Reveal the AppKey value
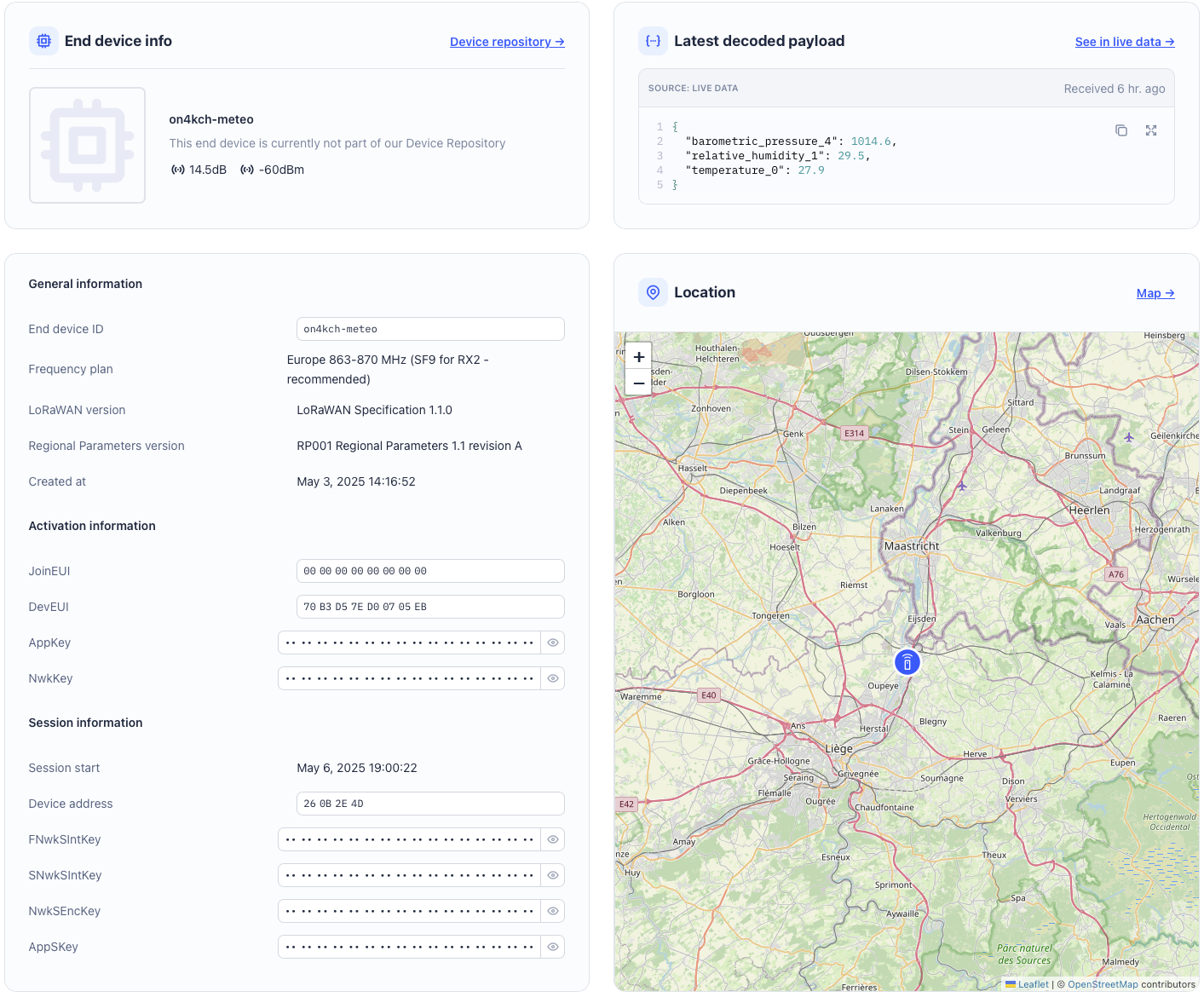Image resolution: width=1204 pixels, height=997 pixels. click(x=552, y=643)
